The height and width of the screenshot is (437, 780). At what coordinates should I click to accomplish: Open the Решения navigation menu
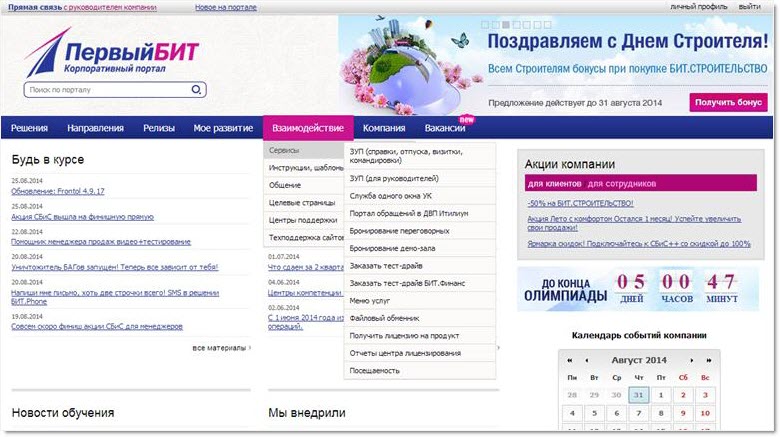point(30,128)
